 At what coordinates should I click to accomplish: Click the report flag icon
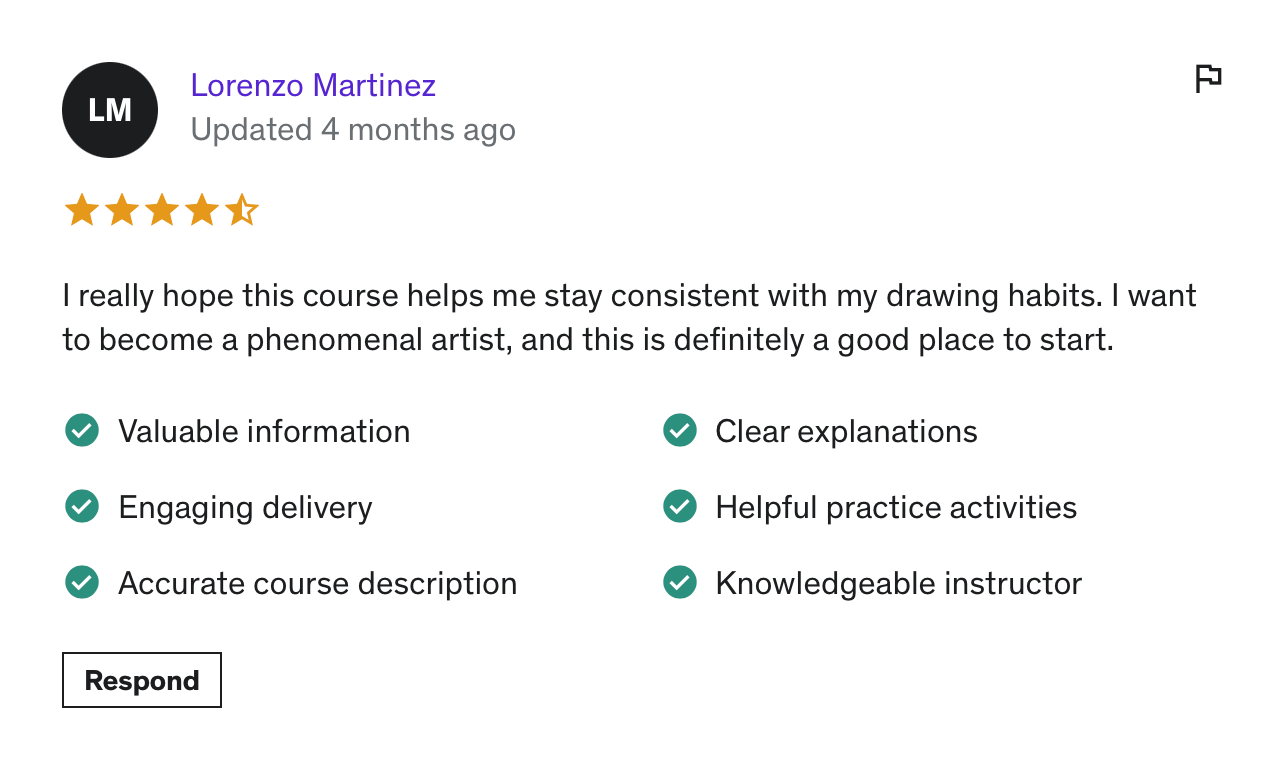1208,78
